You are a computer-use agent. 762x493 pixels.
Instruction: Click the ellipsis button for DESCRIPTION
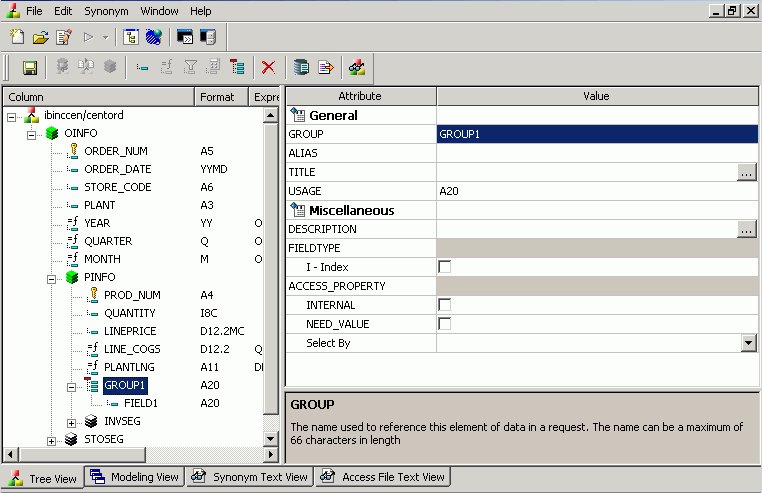point(746,229)
